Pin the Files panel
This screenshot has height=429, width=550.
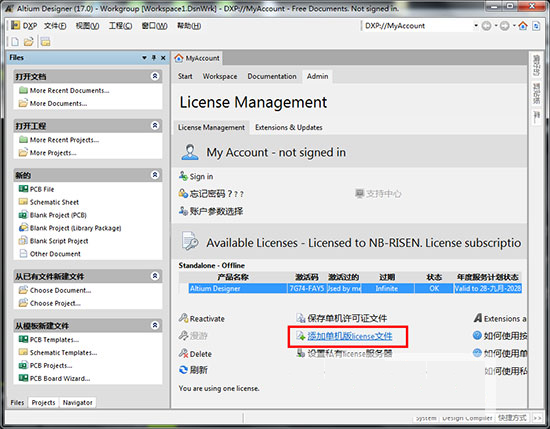[154, 58]
